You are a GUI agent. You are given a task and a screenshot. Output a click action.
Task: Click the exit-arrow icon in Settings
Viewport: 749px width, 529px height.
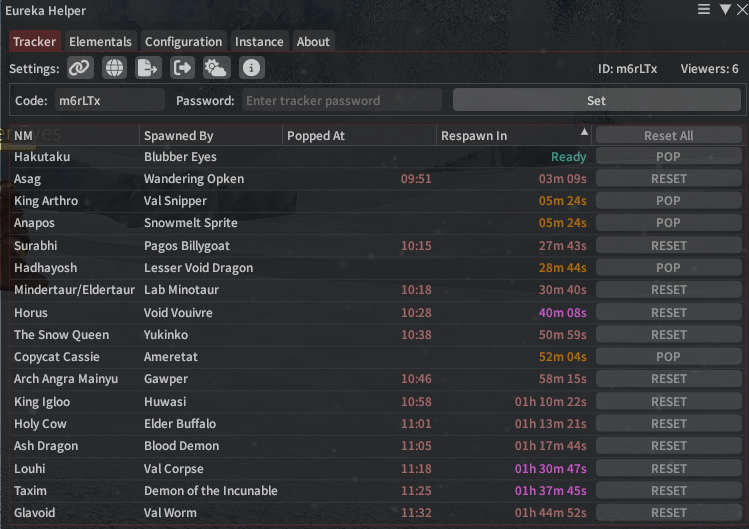(182, 68)
